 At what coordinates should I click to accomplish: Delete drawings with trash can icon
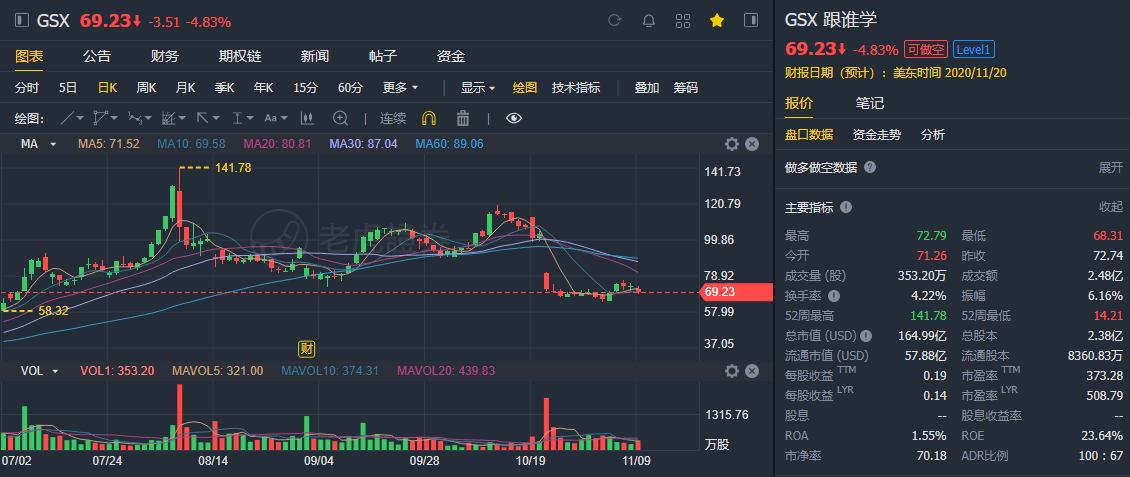[462, 118]
